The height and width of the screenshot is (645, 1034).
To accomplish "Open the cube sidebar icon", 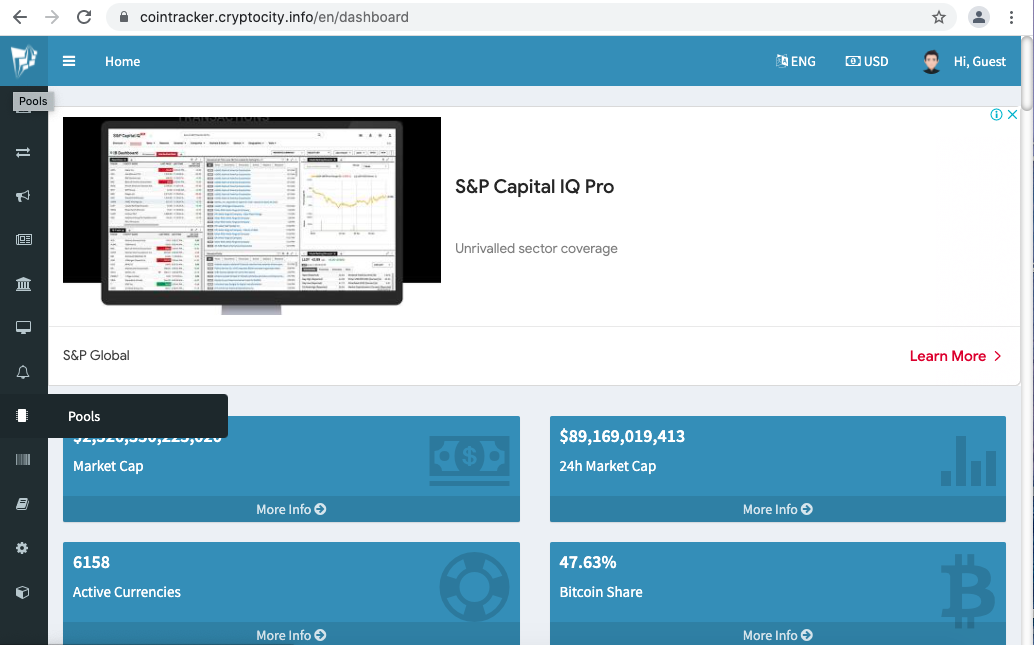I will [x=22, y=592].
